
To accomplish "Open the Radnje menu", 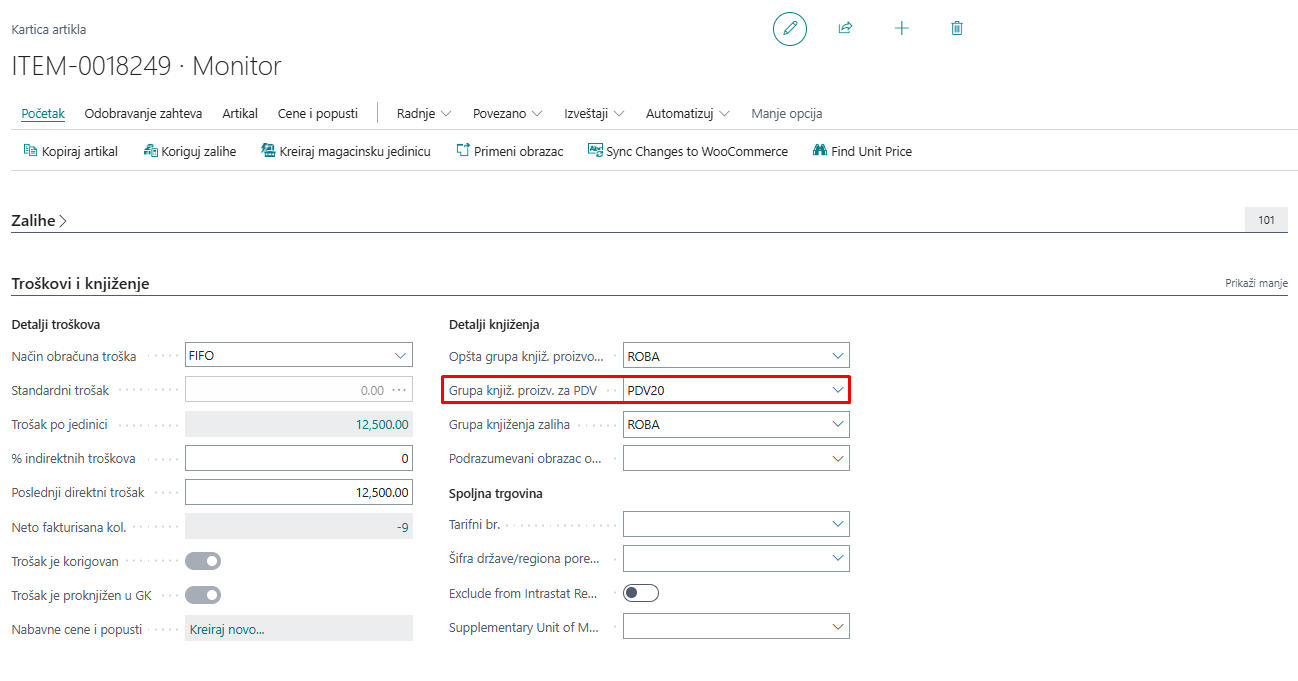I will (x=424, y=113).
